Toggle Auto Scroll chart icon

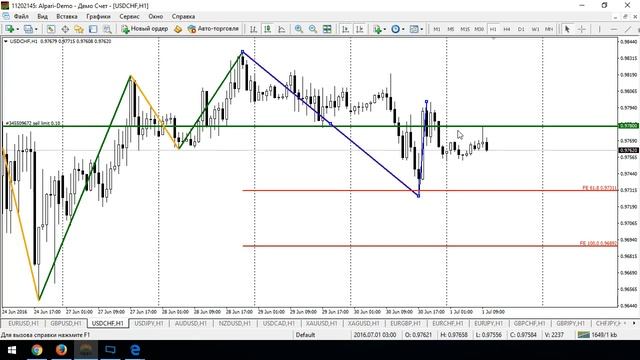pos(345,29)
